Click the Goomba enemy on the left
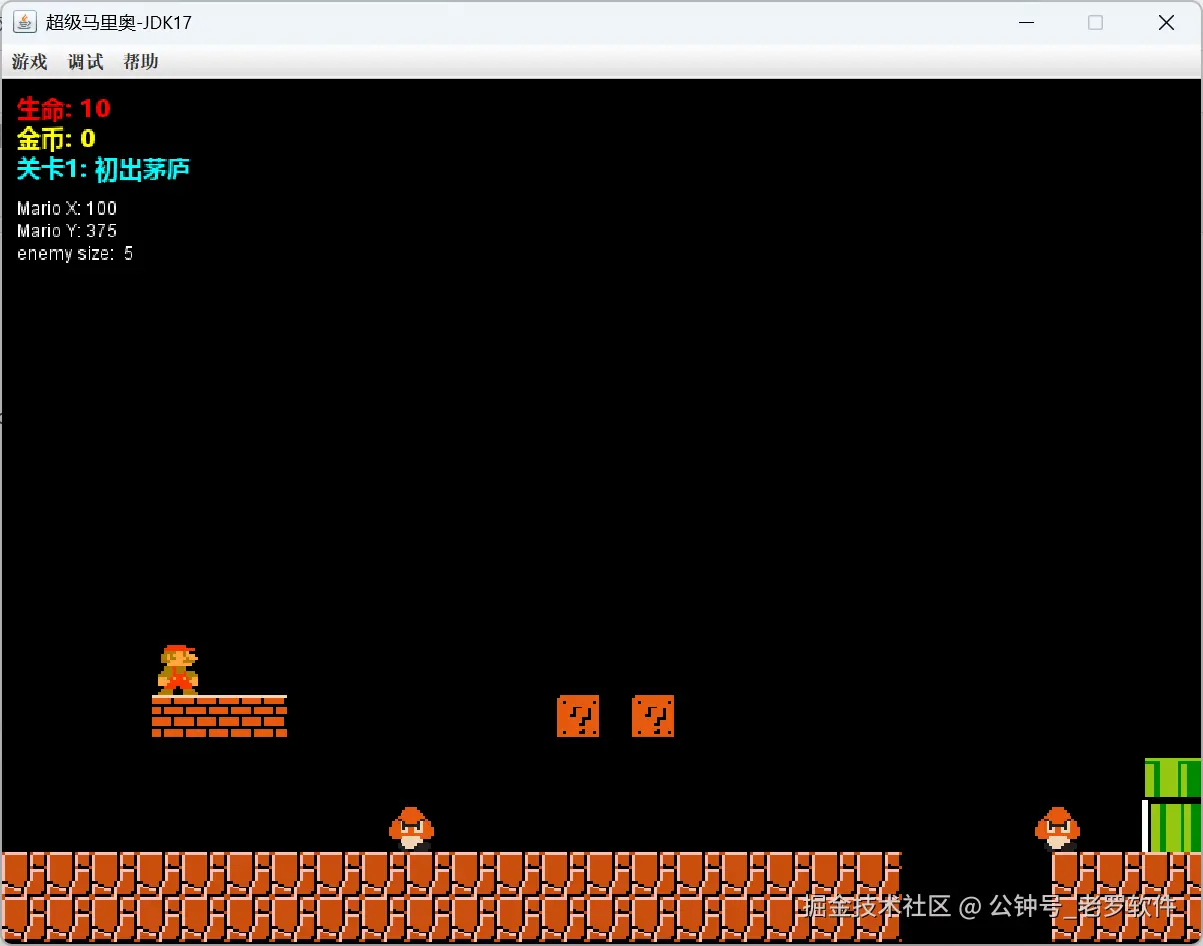Viewport: 1203px width, 946px height. [411, 829]
